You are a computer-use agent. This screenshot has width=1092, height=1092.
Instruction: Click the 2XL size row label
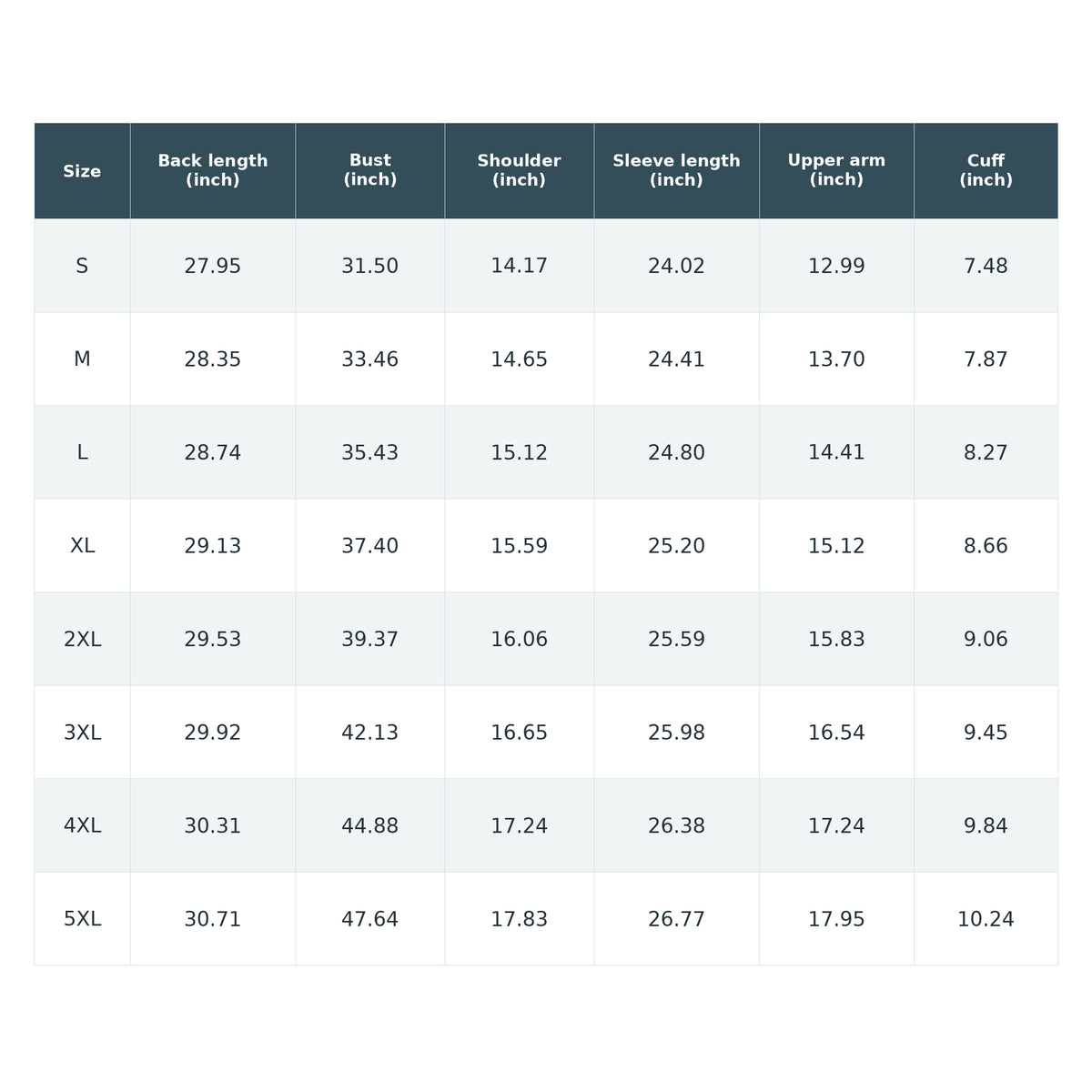pyautogui.click(x=82, y=640)
